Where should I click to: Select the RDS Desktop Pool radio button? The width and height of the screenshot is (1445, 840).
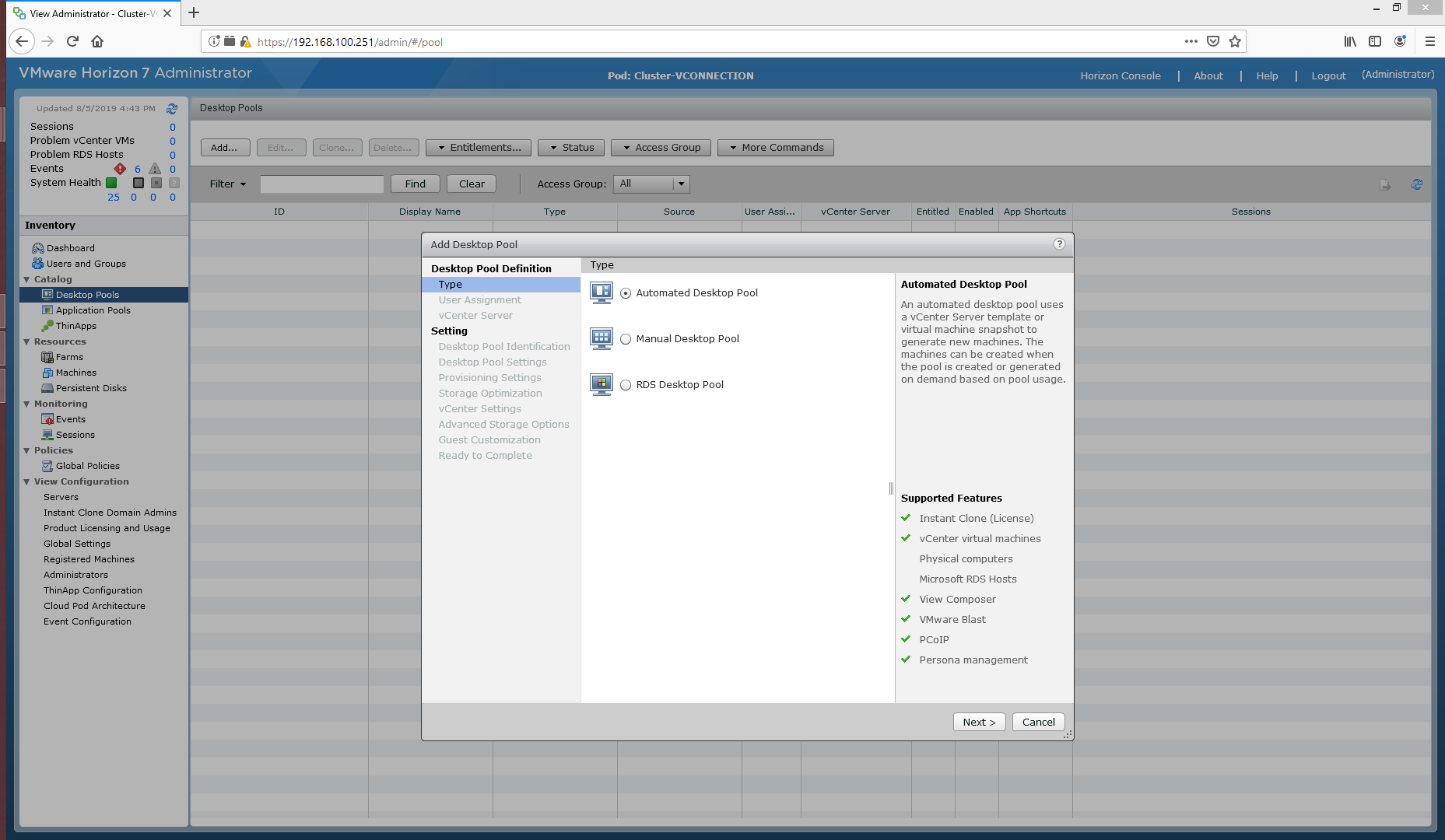click(626, 385)
